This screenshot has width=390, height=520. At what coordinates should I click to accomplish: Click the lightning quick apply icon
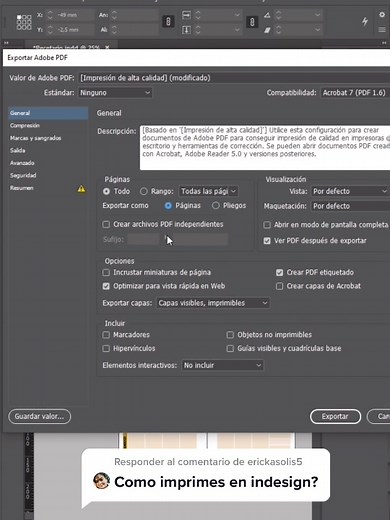[x=365, y=22]
